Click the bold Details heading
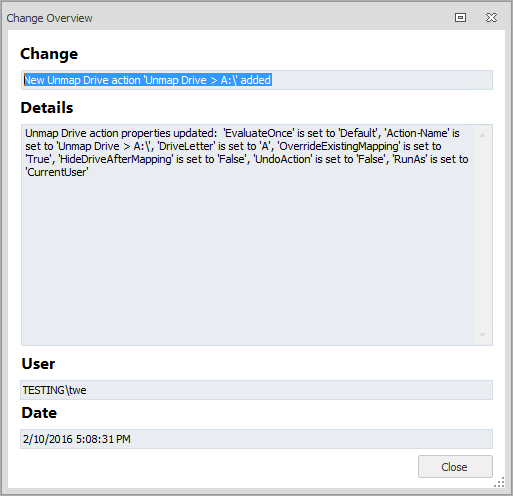513x496 pixels. pyautogui.click(x=47, y=108)
